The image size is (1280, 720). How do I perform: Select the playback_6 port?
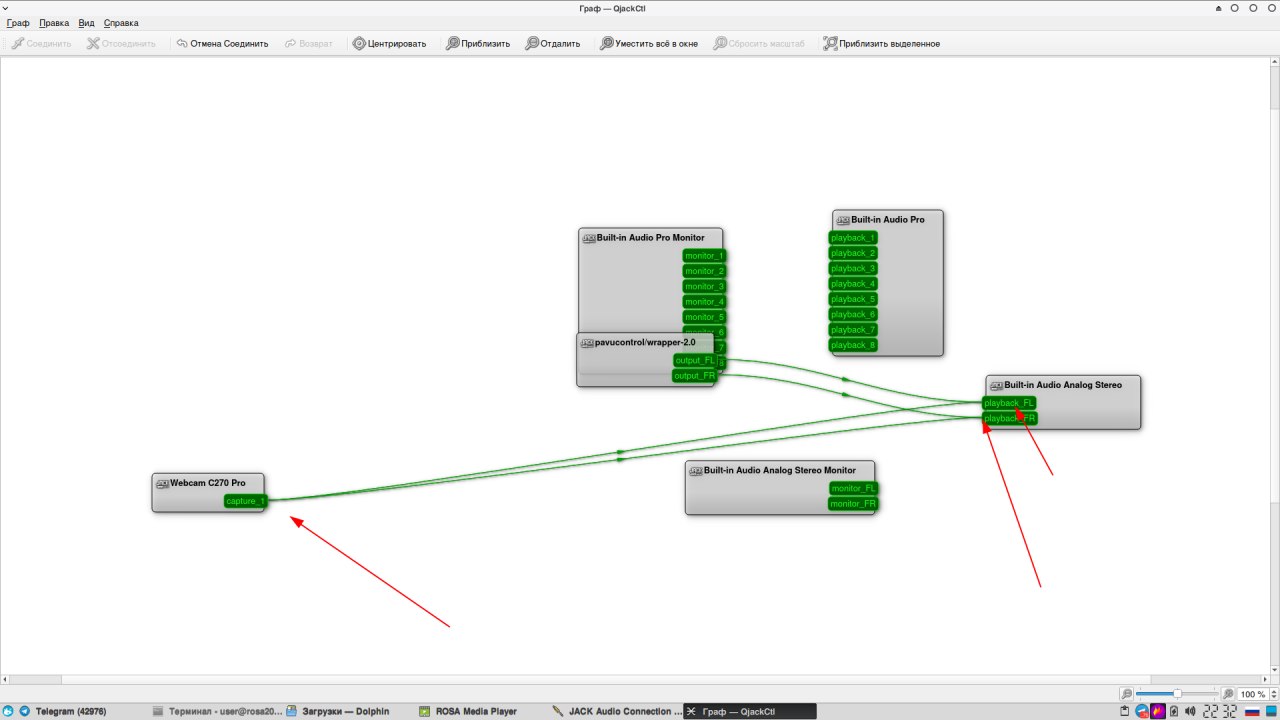pos(853,314)
